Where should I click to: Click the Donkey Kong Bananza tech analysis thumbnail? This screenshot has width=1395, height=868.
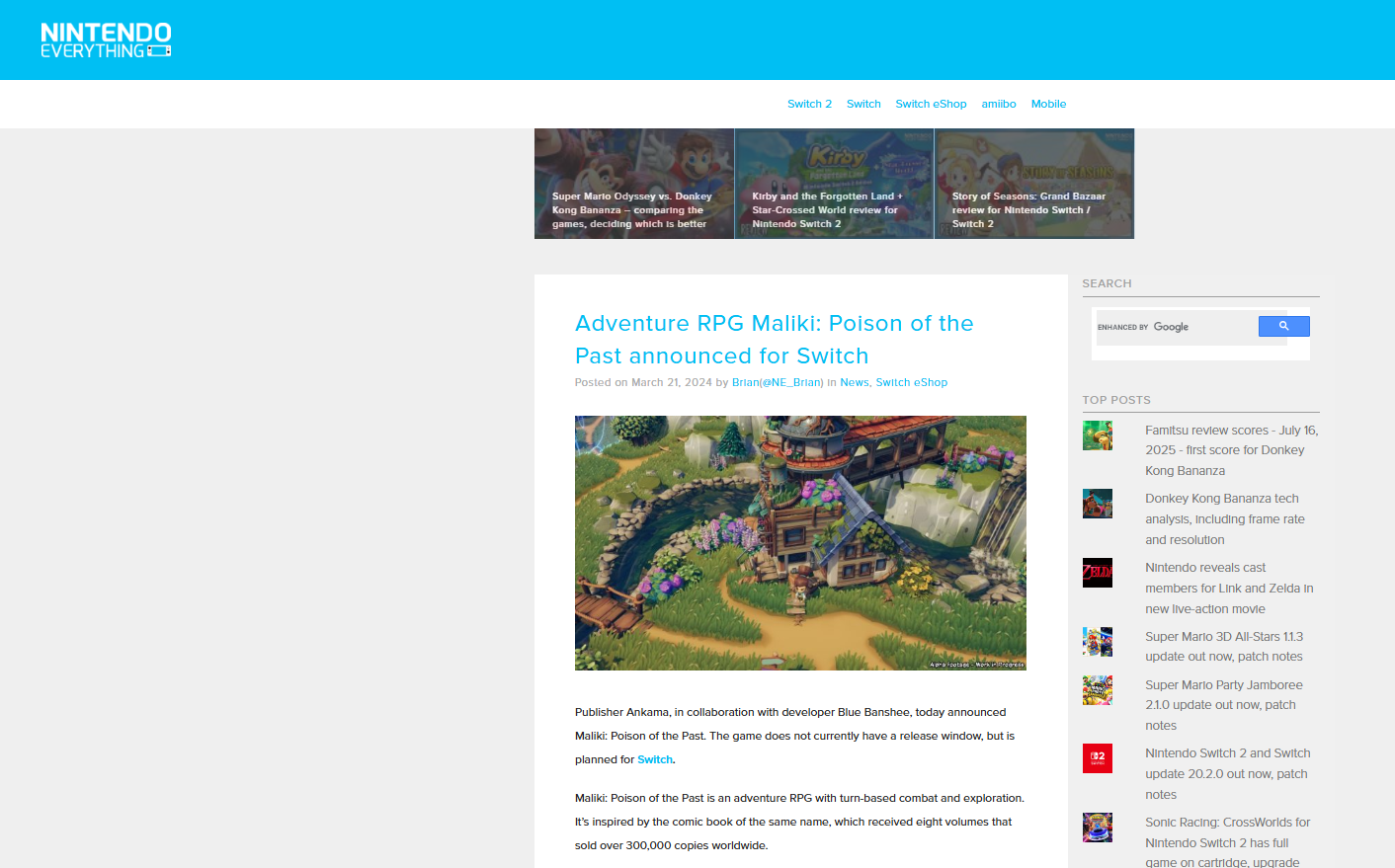tap(1097, 504)
